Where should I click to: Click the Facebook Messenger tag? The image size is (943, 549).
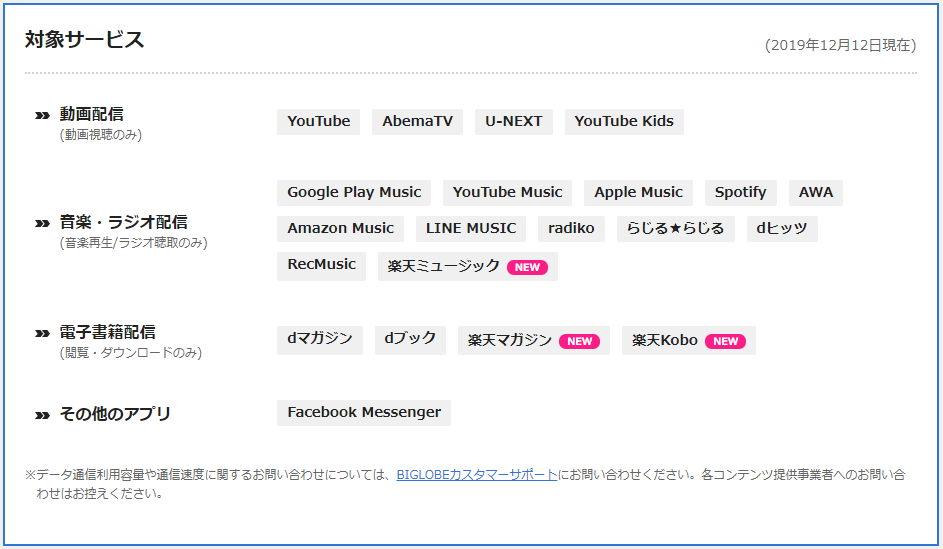364,413
